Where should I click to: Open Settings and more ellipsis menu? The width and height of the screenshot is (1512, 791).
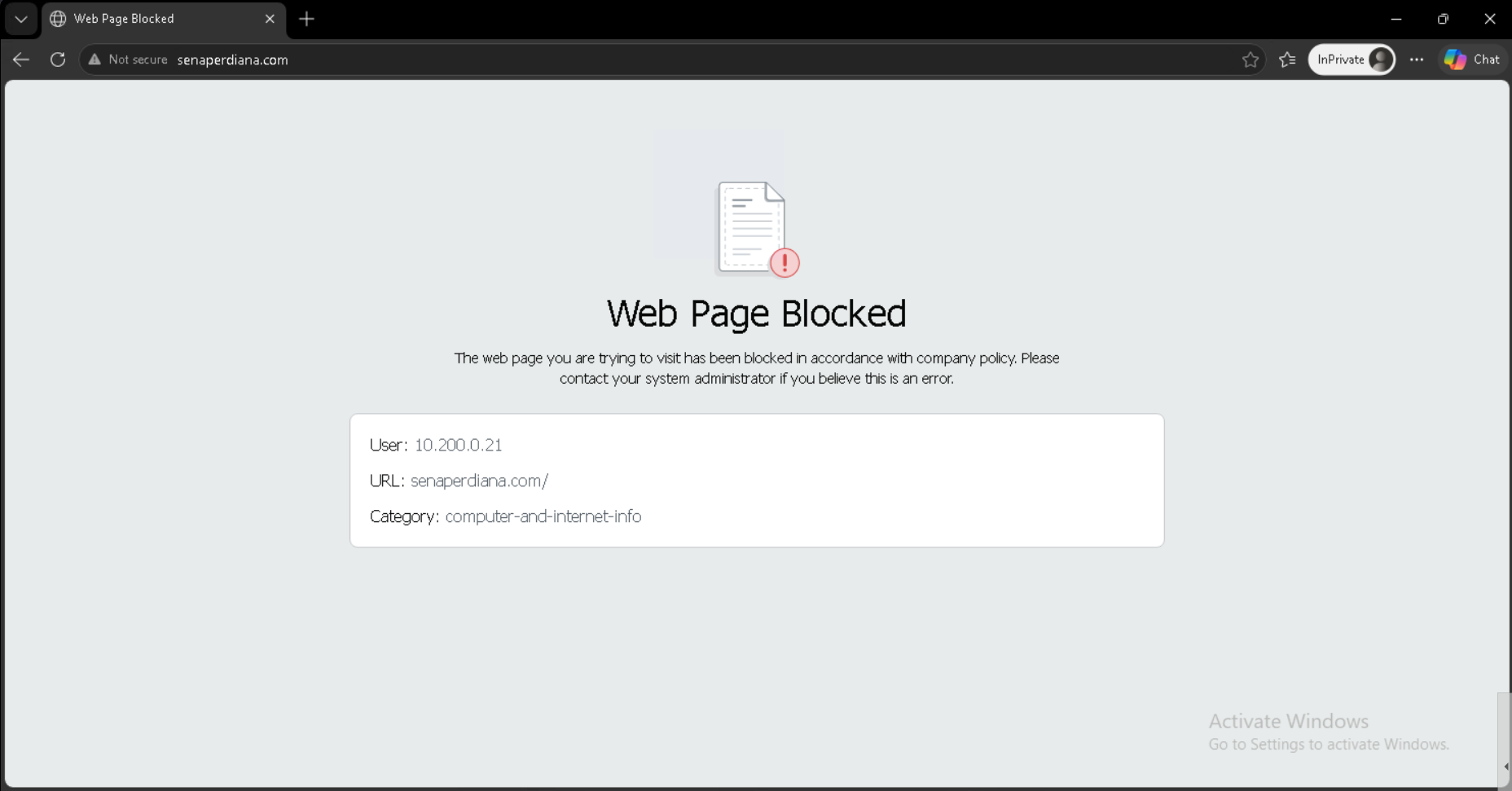[1417, 59]
